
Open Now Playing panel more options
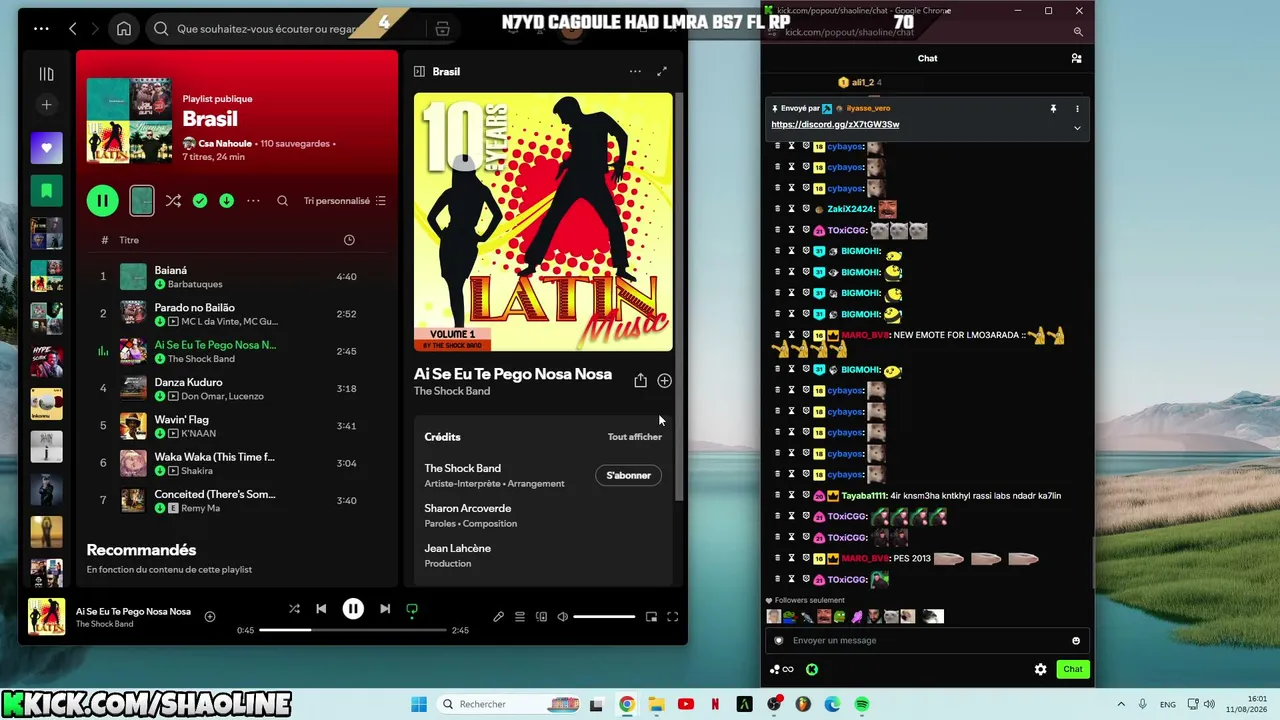(x=635, y=71)
